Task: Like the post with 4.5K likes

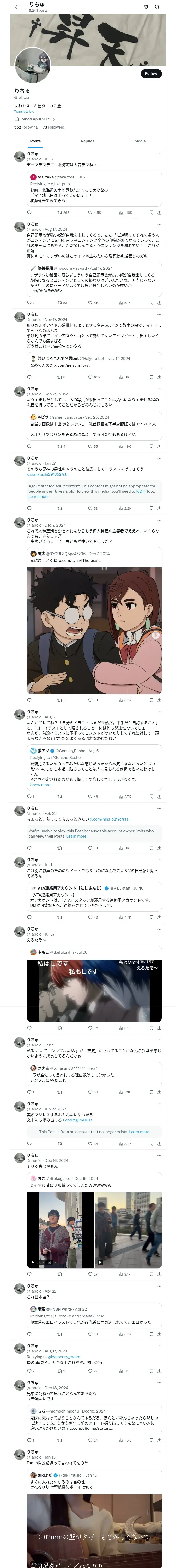Action: coord(95,212)
